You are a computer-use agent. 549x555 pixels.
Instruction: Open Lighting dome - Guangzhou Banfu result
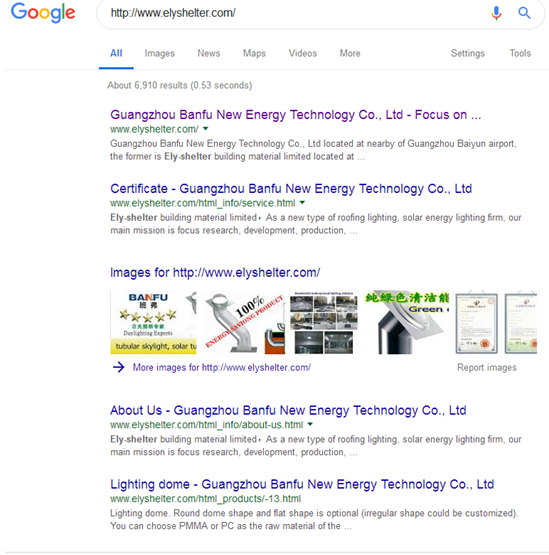[302, 484]
